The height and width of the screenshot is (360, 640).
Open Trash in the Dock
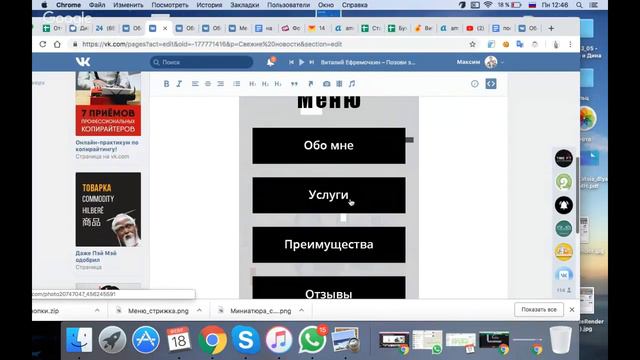(560, 340)
